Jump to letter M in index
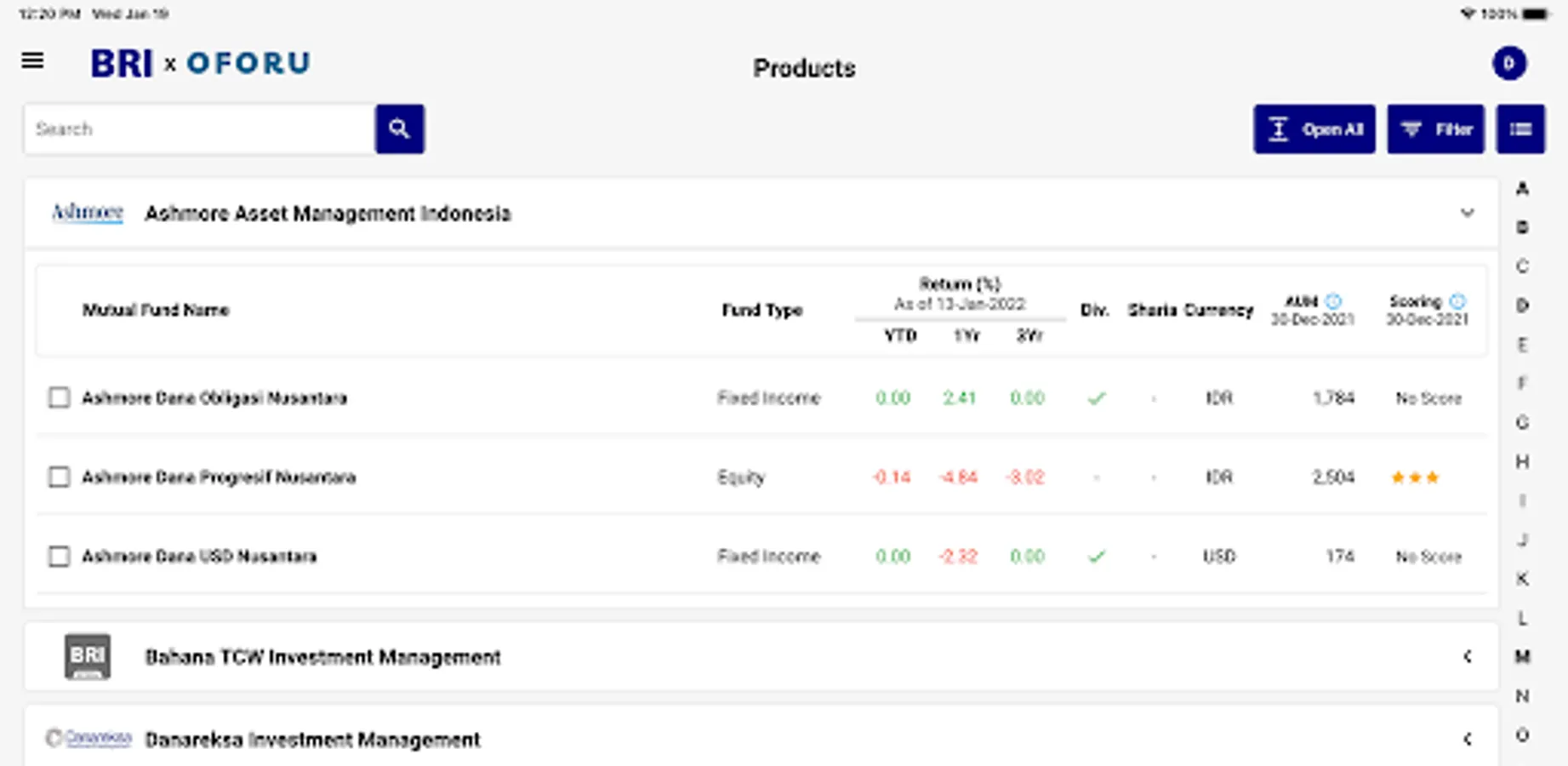This screenshot has height=766, width=1568. (x=1522, y=656)
